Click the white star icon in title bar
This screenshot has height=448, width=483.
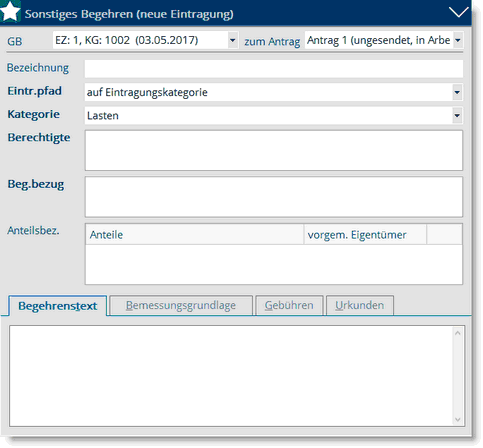(x=10, y=12)
